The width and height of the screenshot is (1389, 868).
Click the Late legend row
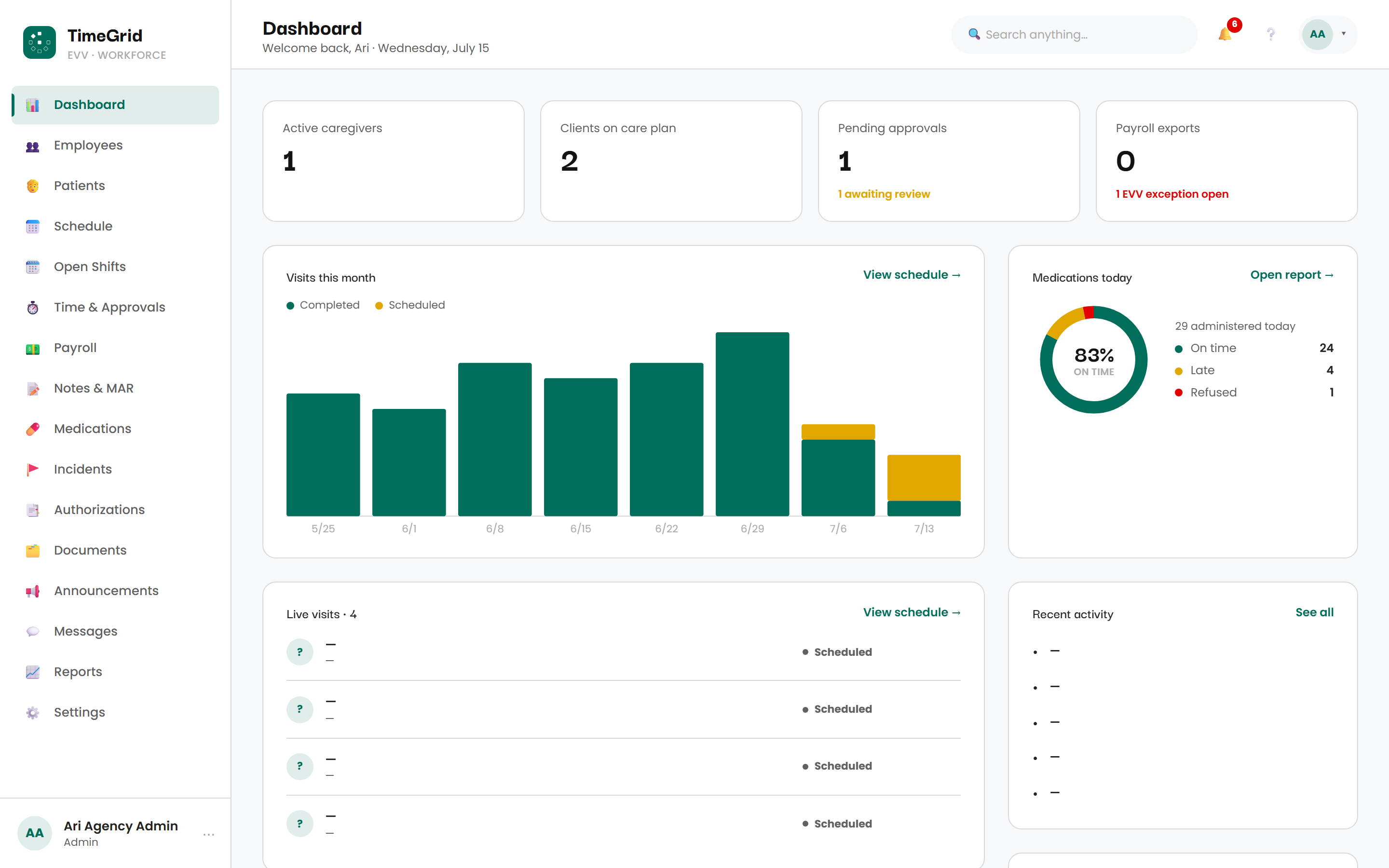coord(1254,371)
